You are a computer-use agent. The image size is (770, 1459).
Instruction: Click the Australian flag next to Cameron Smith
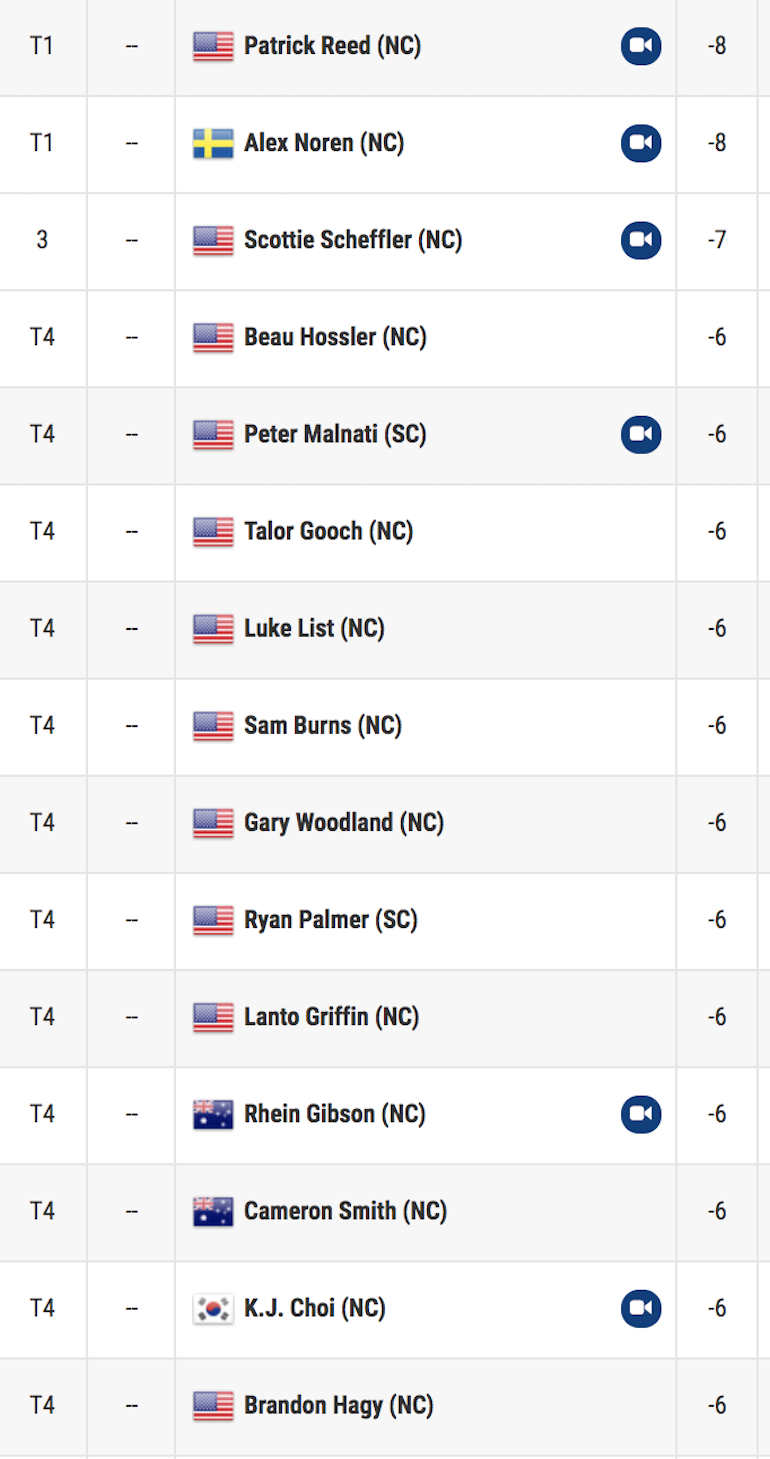213,1212
